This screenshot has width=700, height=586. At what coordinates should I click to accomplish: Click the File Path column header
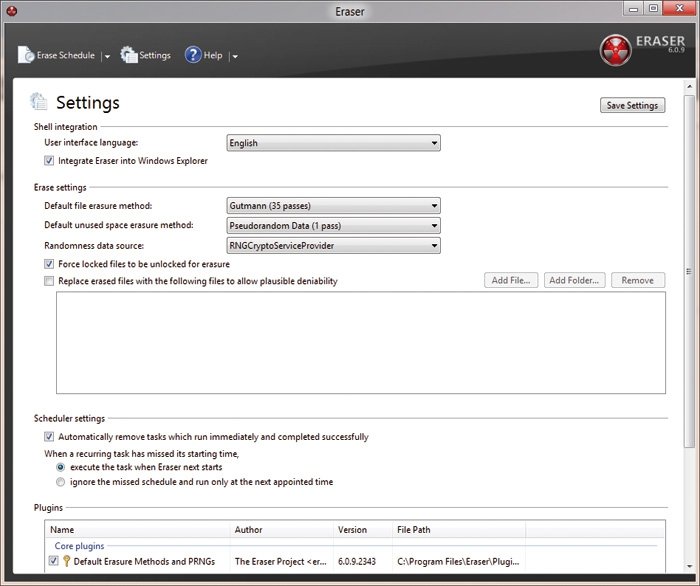[459, 530]
